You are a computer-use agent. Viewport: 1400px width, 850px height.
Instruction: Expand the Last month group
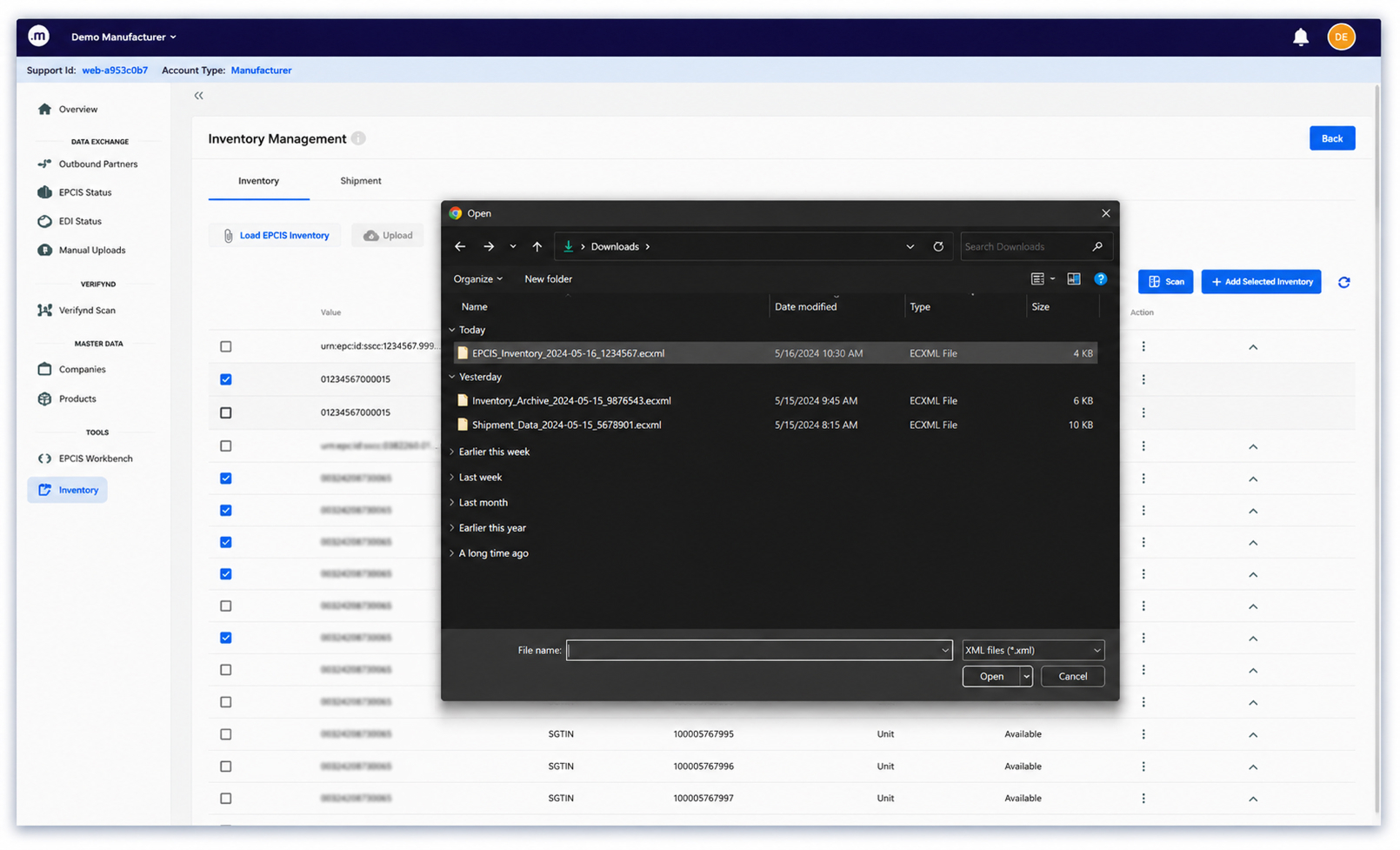tap(452, 502)
